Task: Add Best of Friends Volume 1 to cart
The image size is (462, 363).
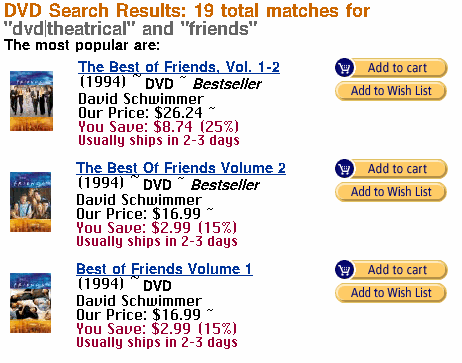Action: point(391,270)
